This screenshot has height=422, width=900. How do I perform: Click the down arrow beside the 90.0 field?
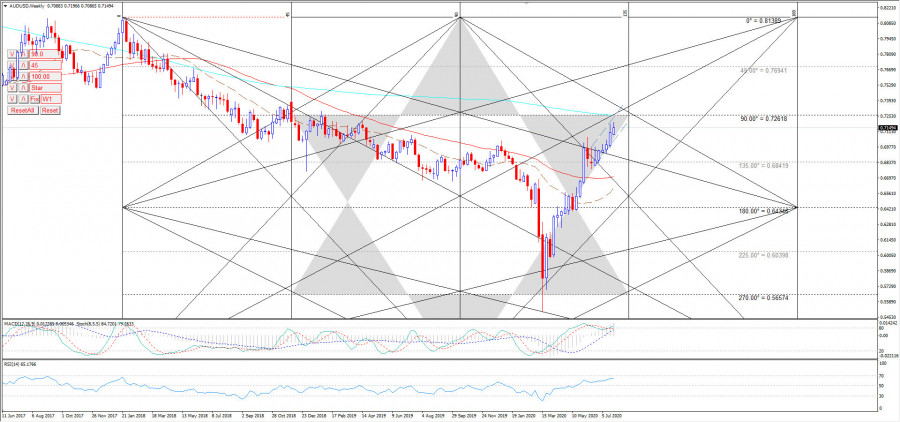click(12, 54)
